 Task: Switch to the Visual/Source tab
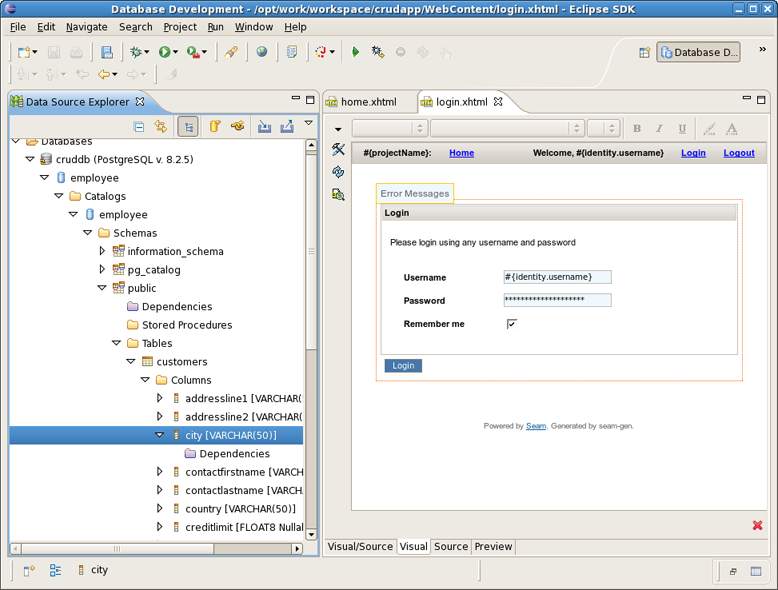coord(360,546)
